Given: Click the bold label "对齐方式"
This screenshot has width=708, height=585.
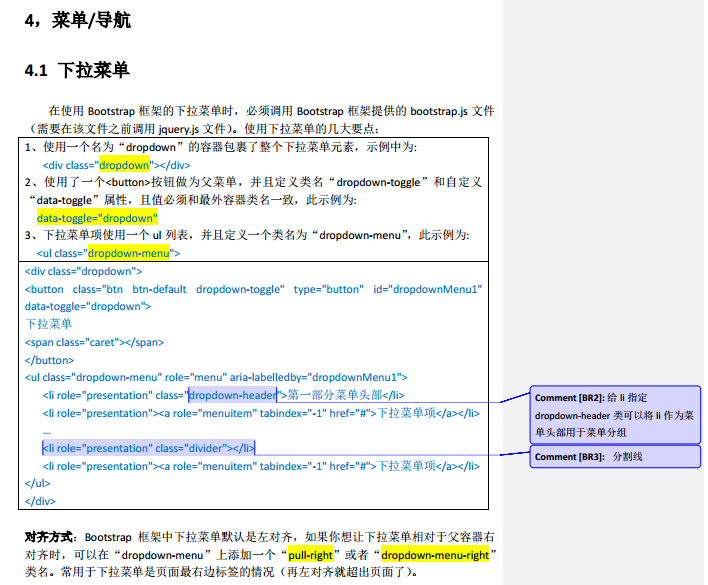Looking at the screenshot, I should 49,537.
